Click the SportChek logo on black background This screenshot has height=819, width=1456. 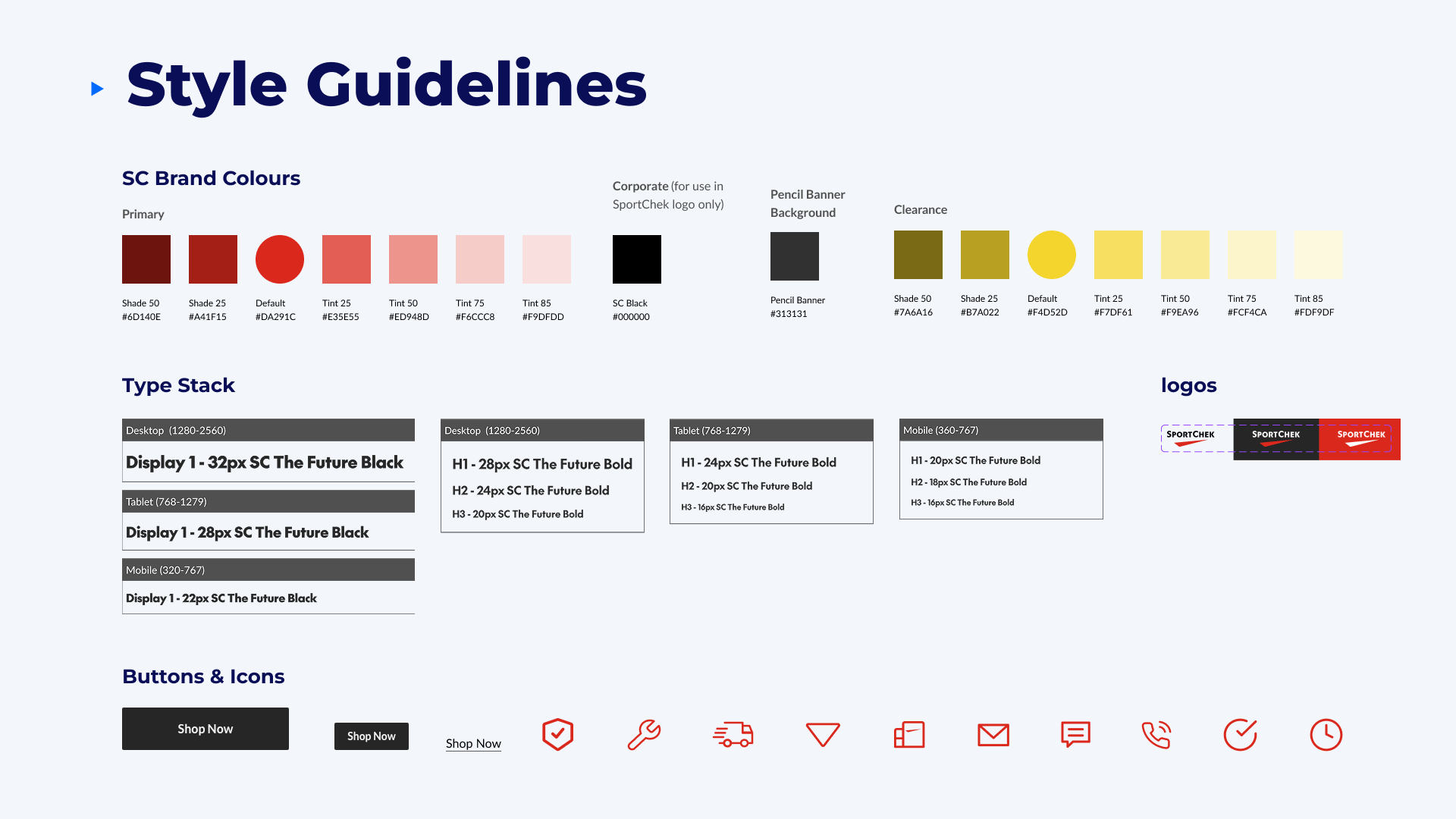[x=1276, y=439]
